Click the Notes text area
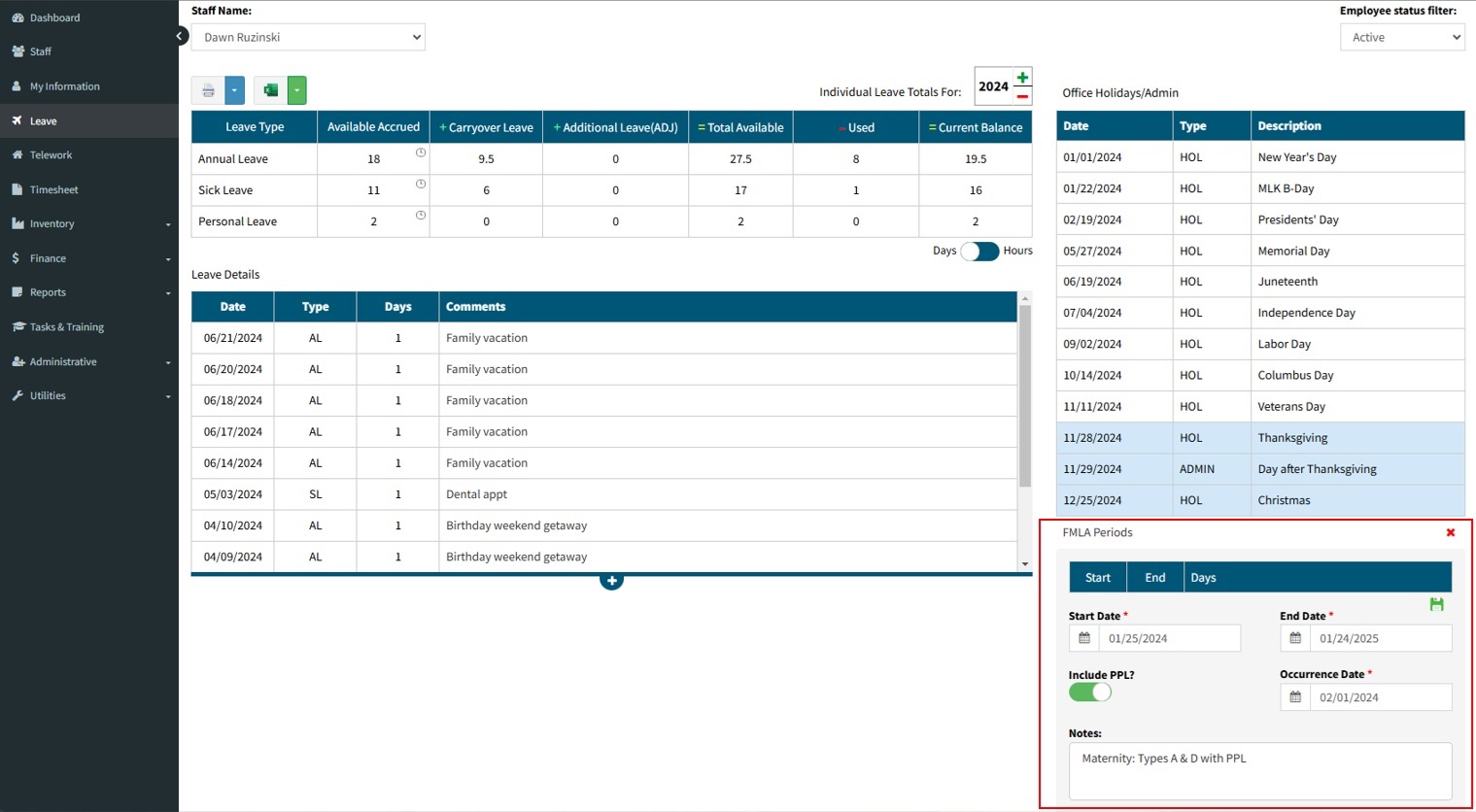 pyautogui.click(x=1259, y=771)
